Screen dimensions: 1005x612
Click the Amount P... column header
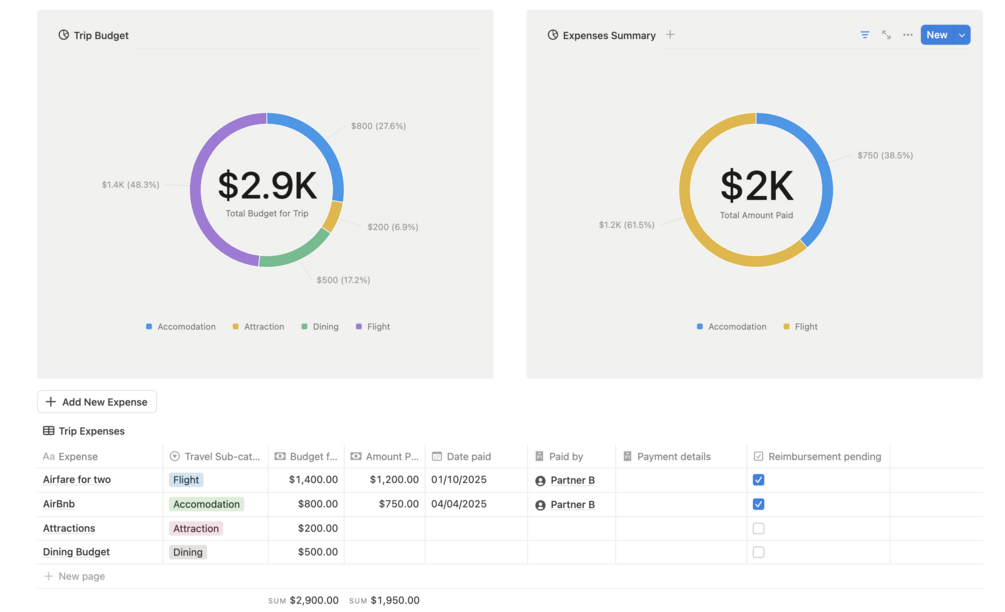point(385,456)
